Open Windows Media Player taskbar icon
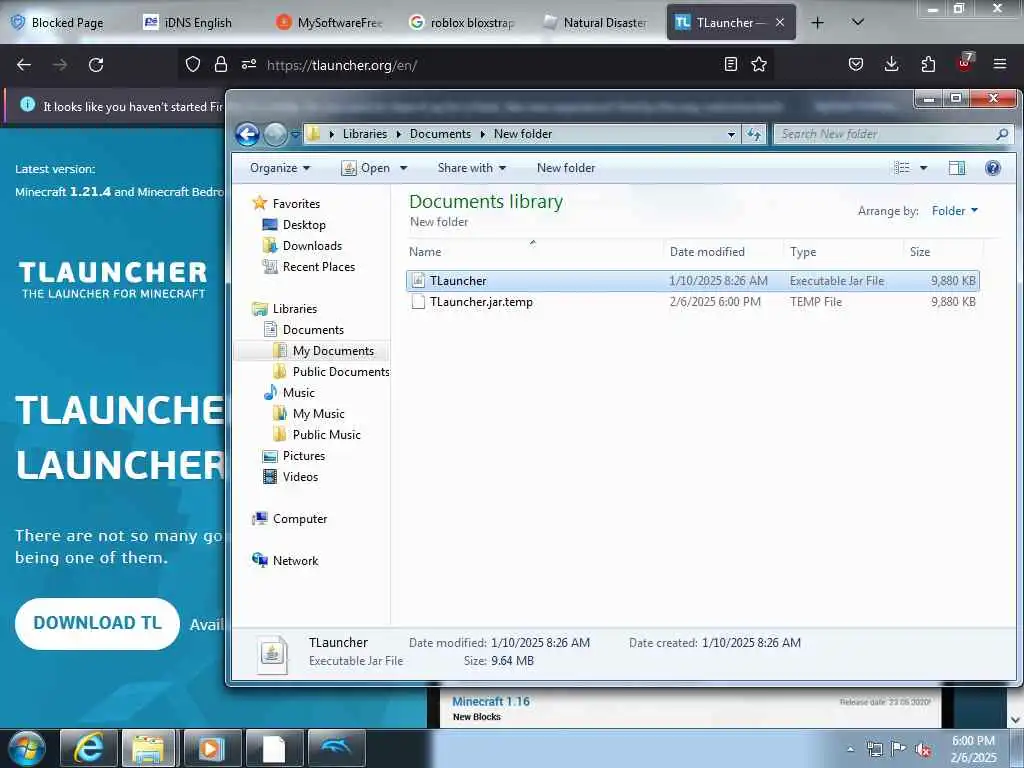Image resolution: width=1024 pixels, height=768 pixels. click(x=212, y=748)
